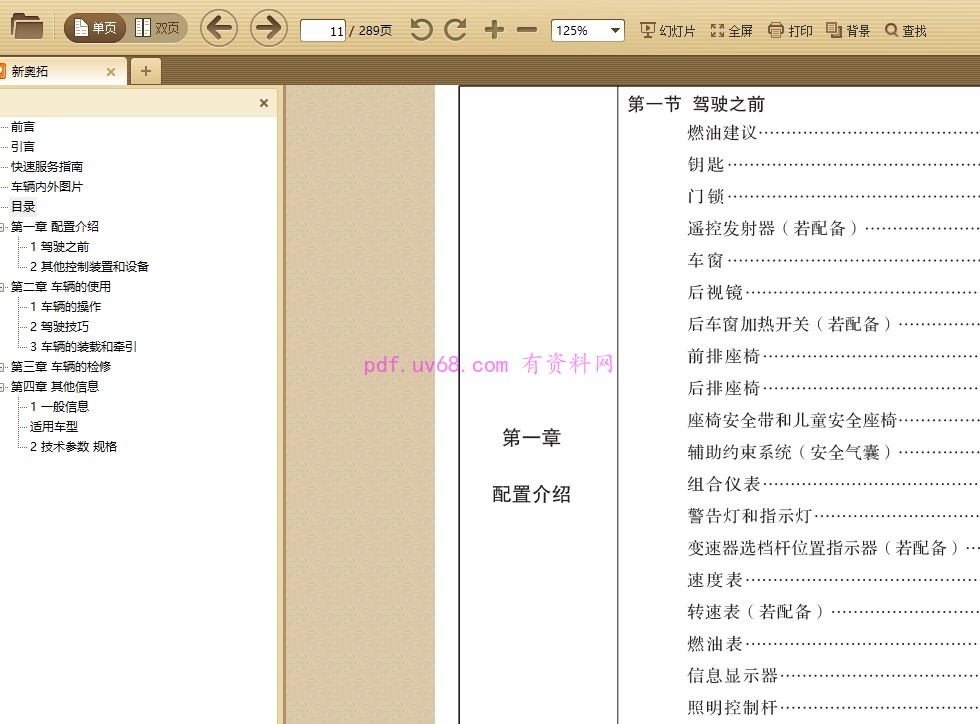980x724 pixels.
Task: Open the print dialog (打印)
Action: click(x=790, y=31)
